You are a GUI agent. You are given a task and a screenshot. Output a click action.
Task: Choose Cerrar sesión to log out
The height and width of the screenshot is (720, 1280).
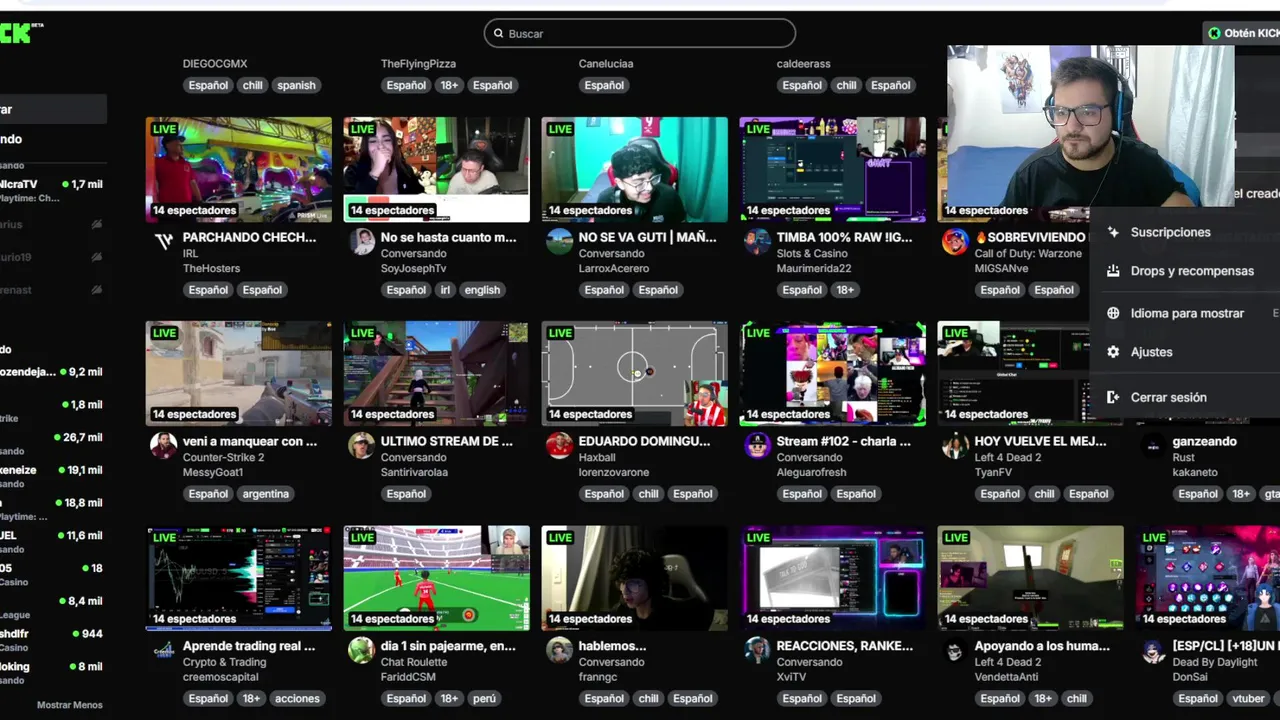point(1185,397)
